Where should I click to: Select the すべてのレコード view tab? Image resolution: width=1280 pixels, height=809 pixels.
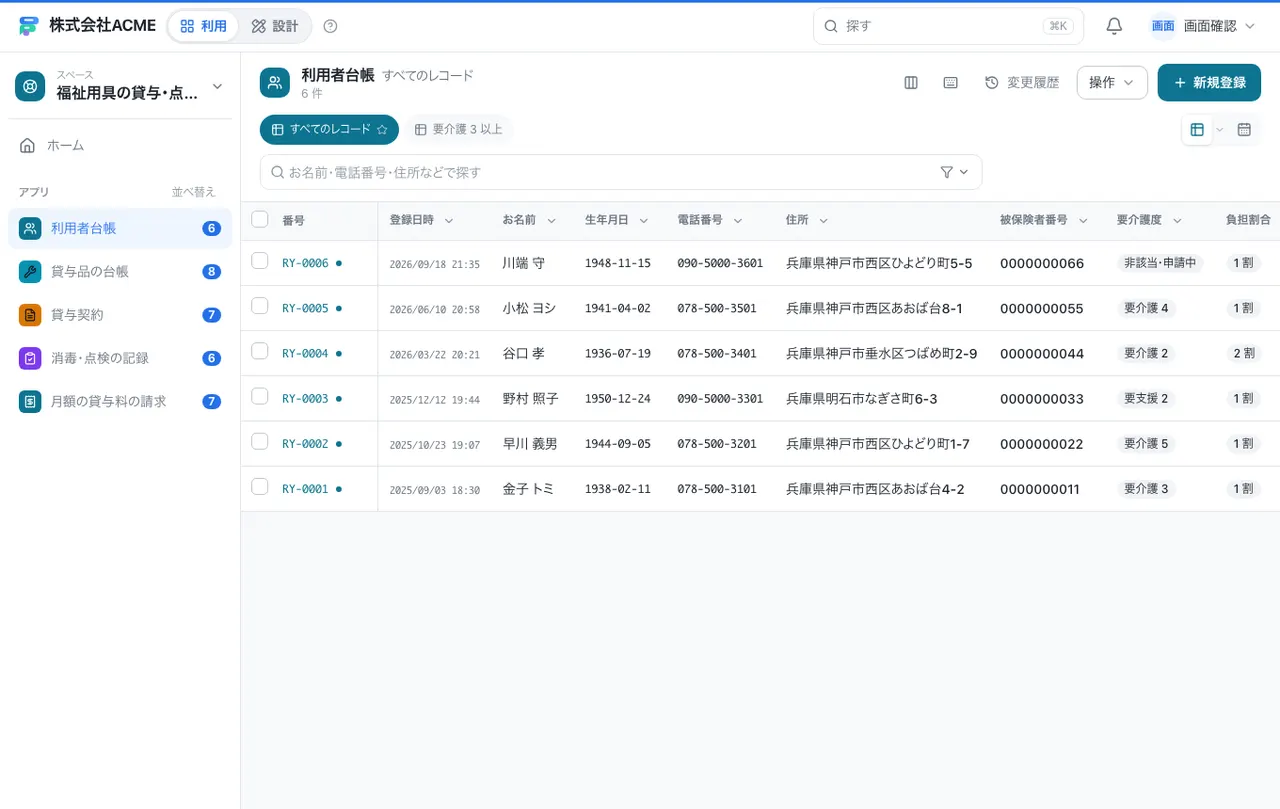click(329, 130)
